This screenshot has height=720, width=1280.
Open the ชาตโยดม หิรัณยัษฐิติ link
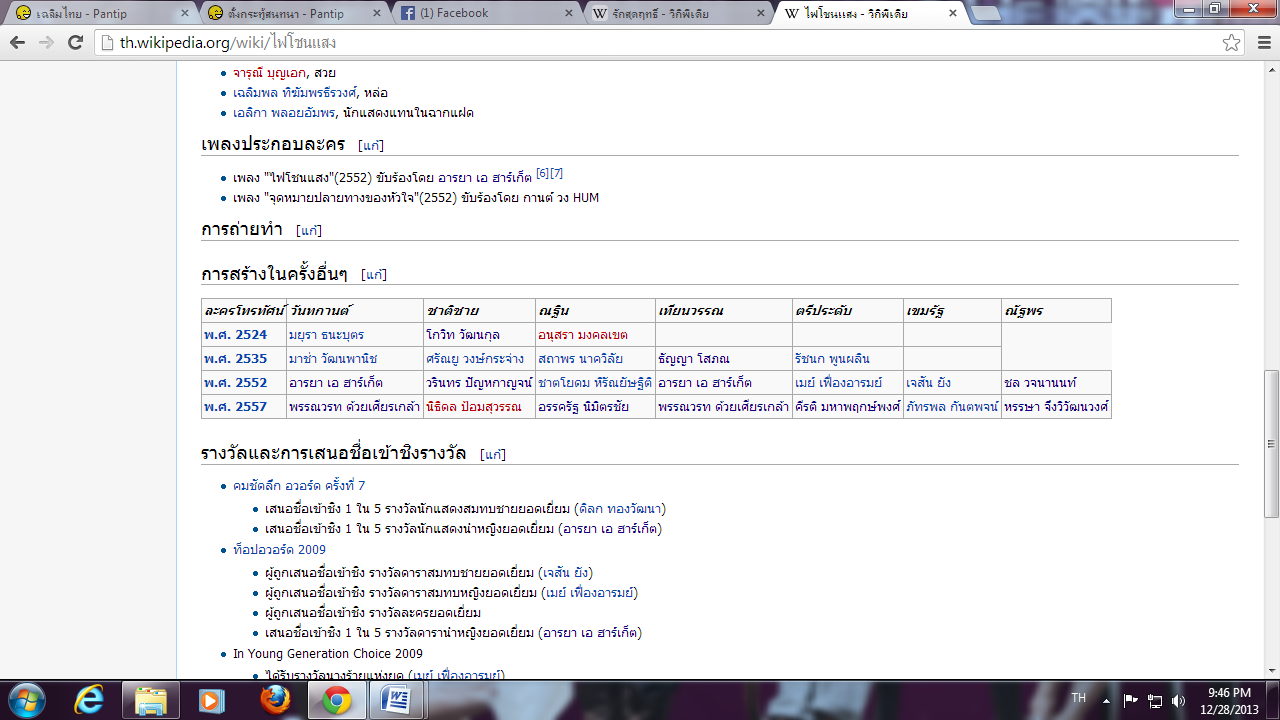[x=593, y=383]
